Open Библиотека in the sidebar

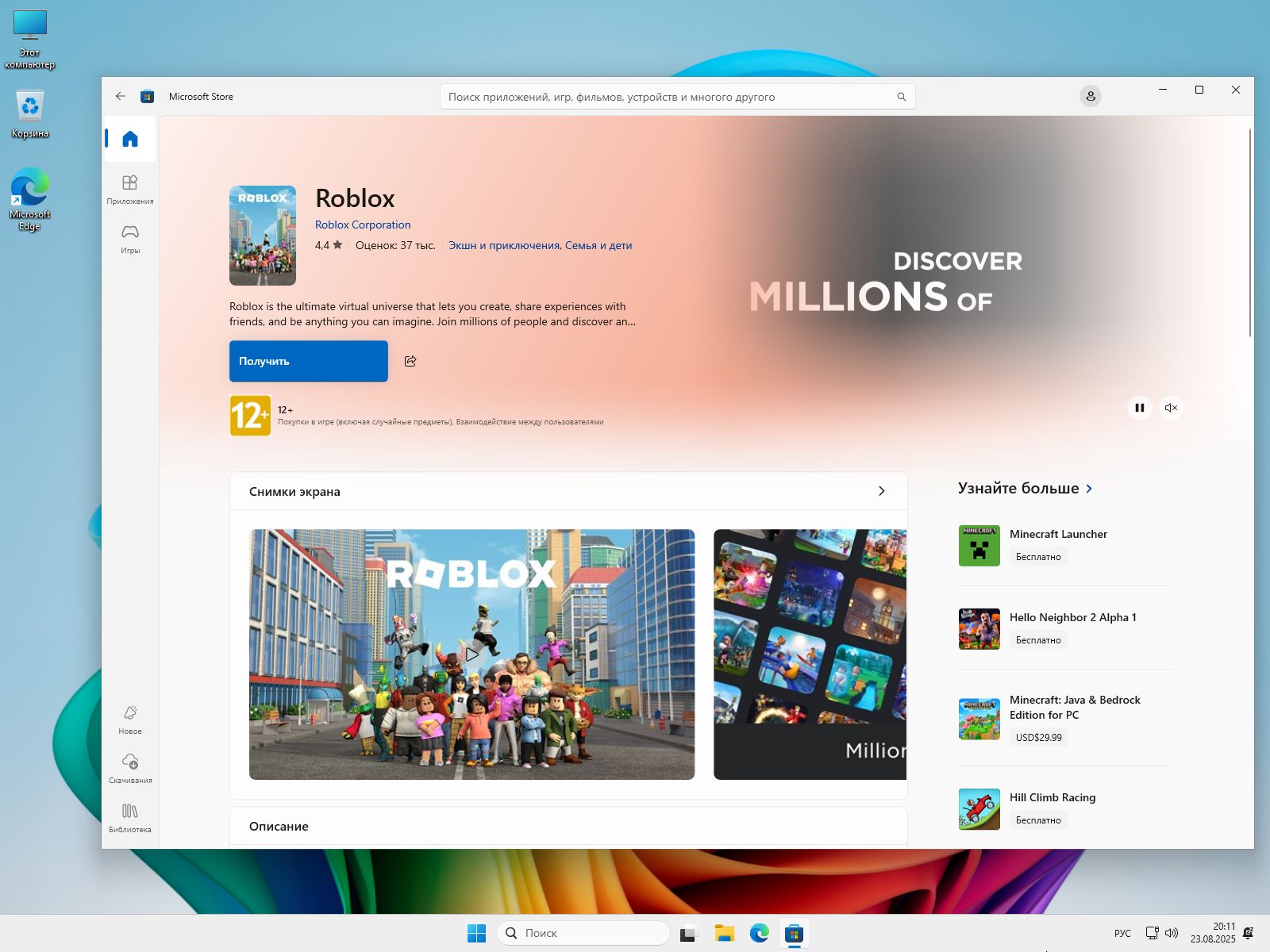point(130,818)
